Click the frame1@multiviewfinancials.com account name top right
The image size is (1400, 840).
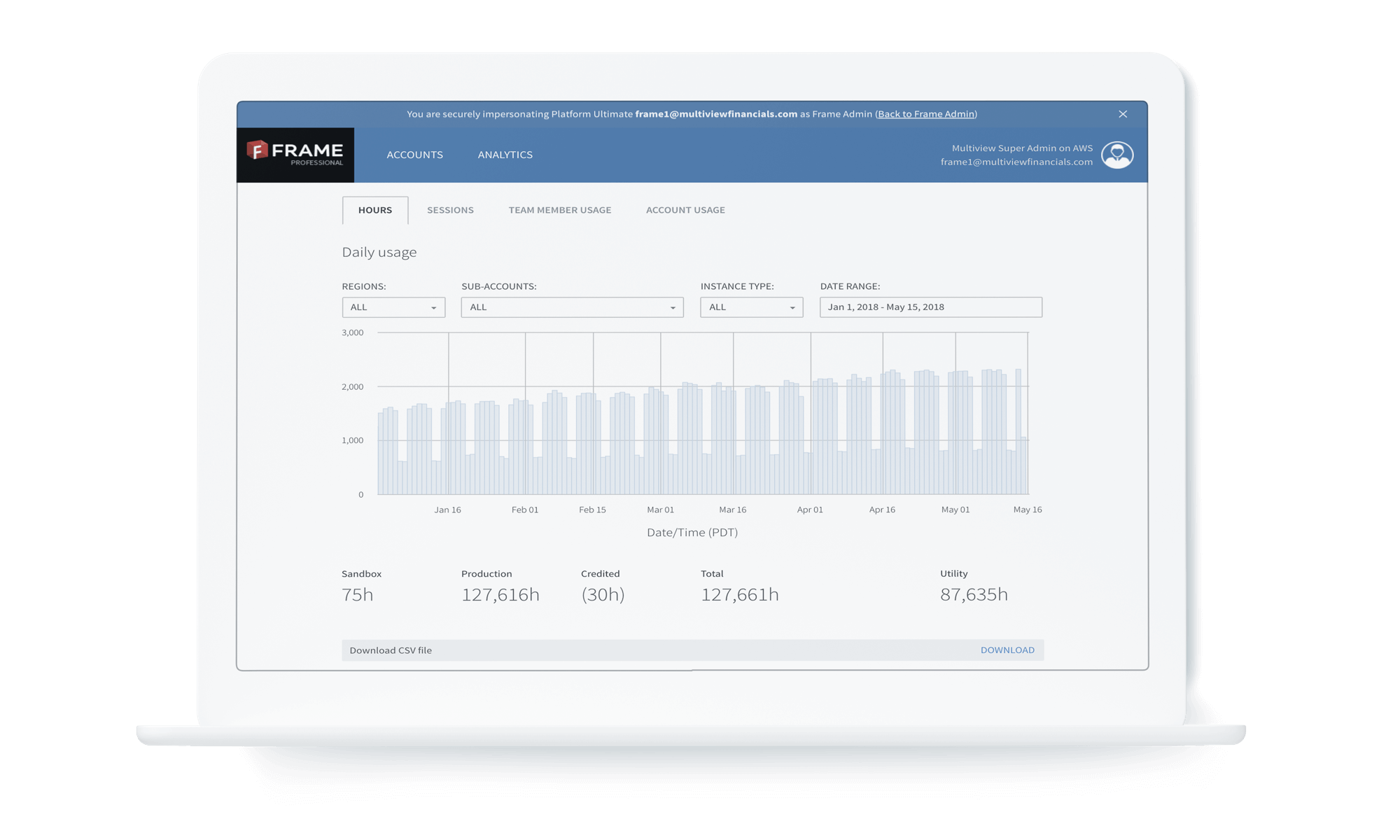click(x=1016, y=162)
